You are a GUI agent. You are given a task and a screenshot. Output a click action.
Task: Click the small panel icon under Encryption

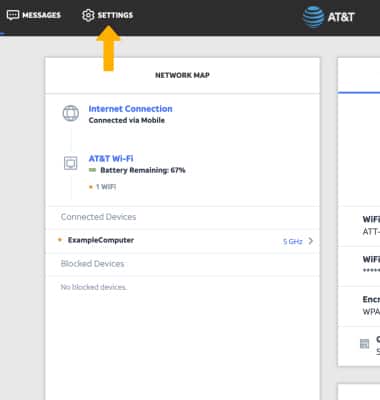point(365,343)
